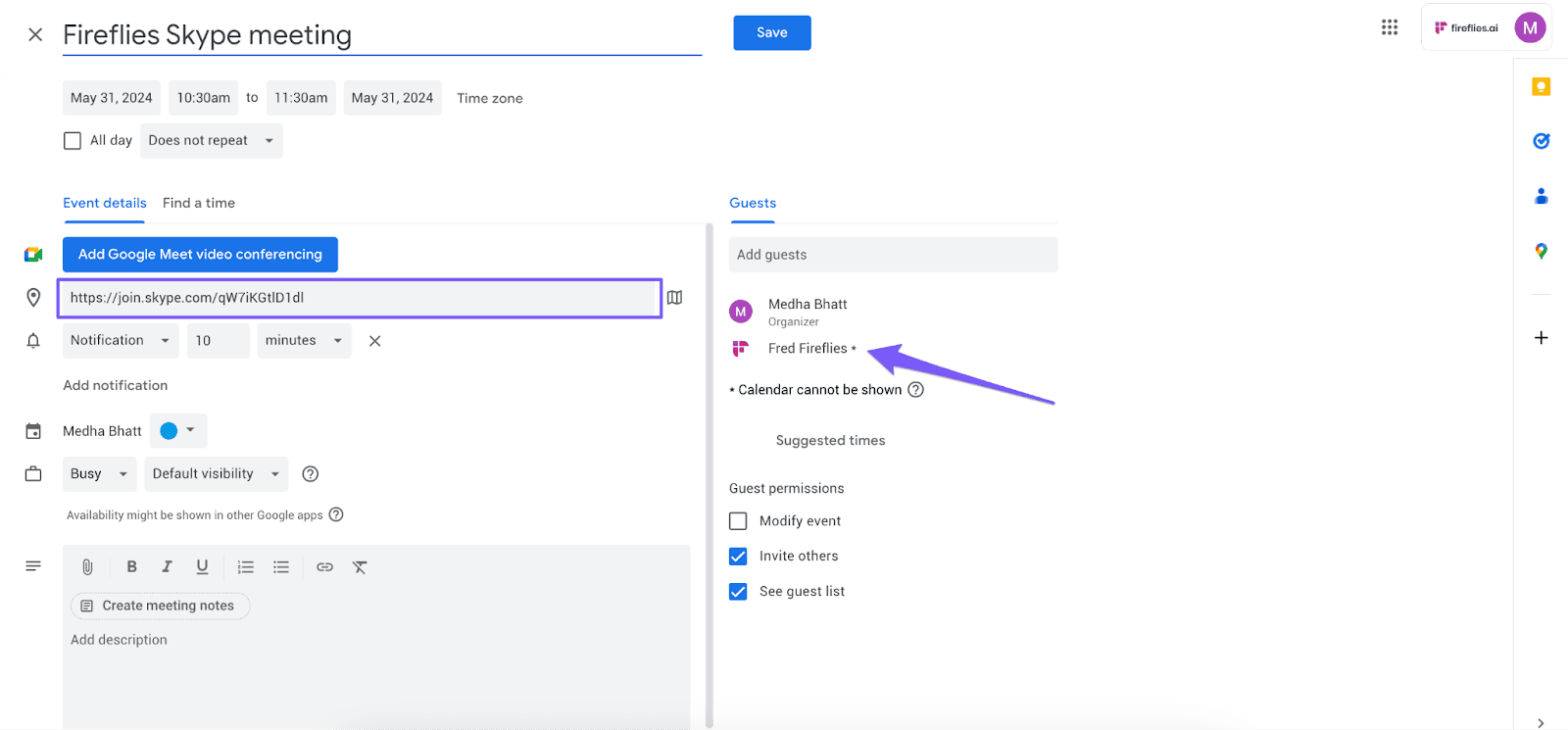Open the Google apps grid
Viewport: 1568px width, 730px height.
click(x=1390, y=27)
